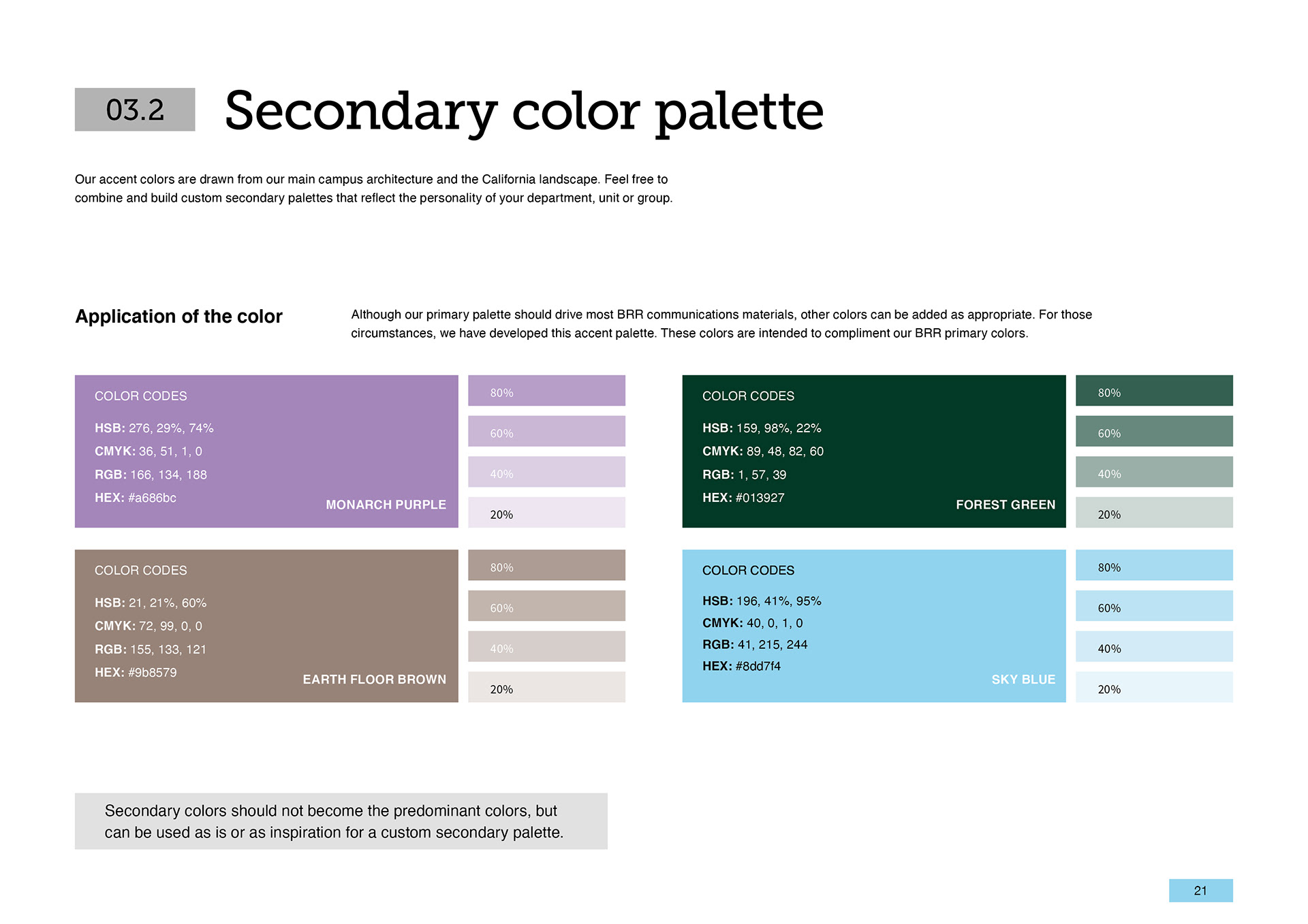Select the Forest Green main color block
1308x924 pixels.
coord(874,451)
